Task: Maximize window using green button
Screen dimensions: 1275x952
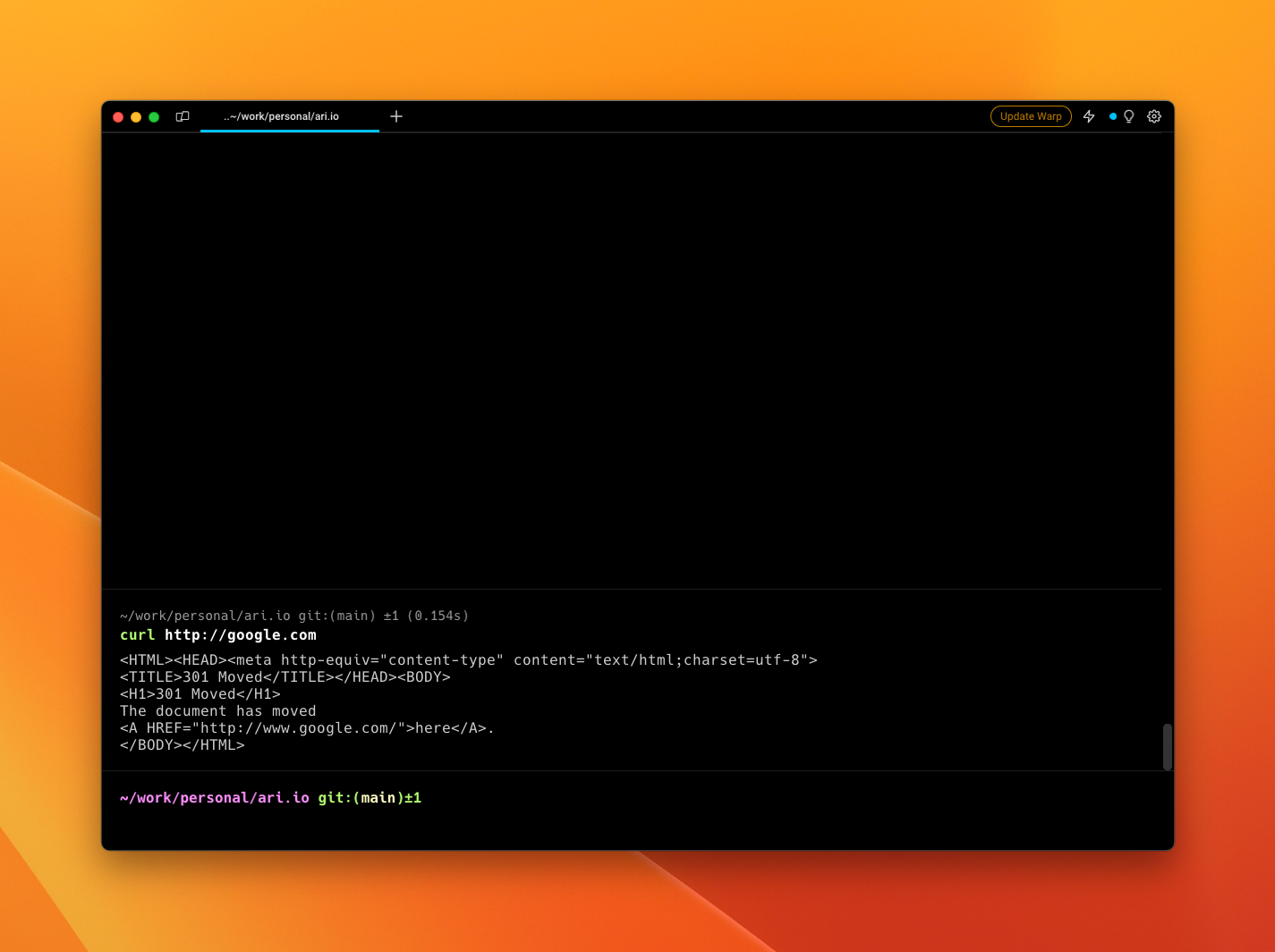Action: [154, 117]
